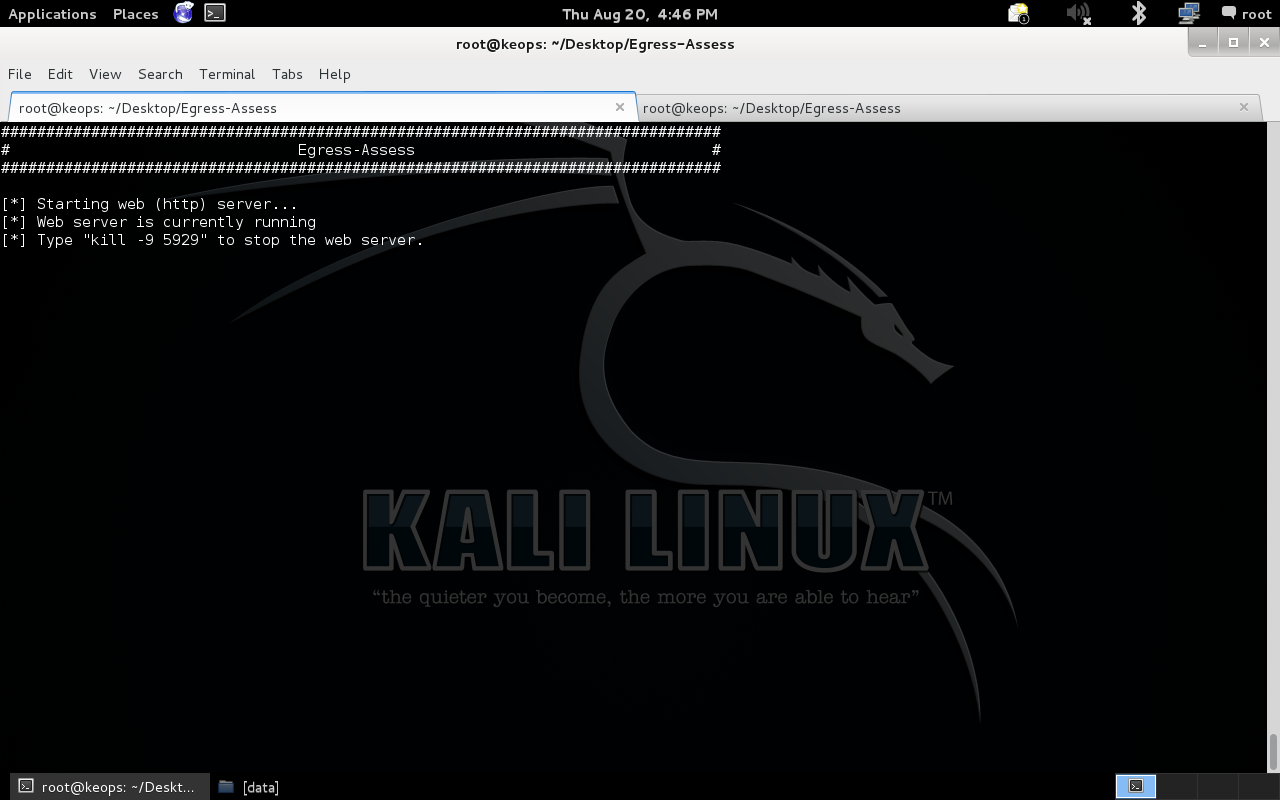
Task: Click the root@keops terminal taskbar button
Action: (110, 787)
